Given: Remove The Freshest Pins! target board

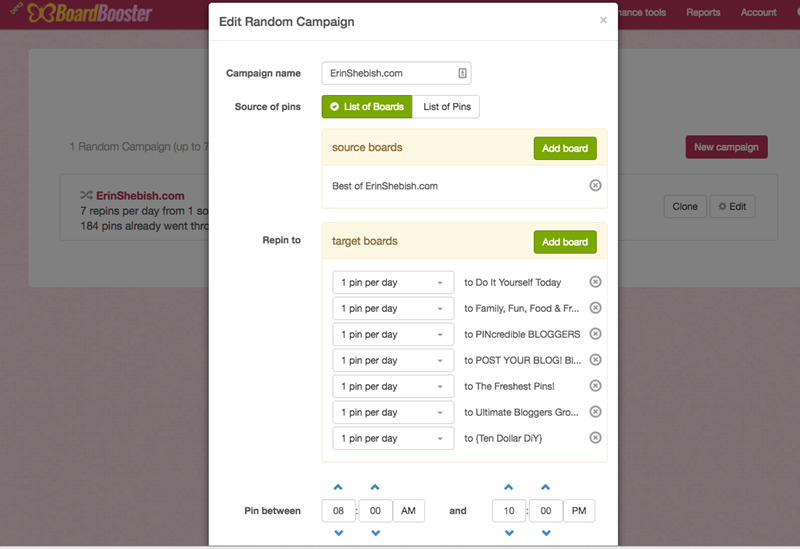Looking at the screenshot, I should pyautogui.click(x=595, y=386).
